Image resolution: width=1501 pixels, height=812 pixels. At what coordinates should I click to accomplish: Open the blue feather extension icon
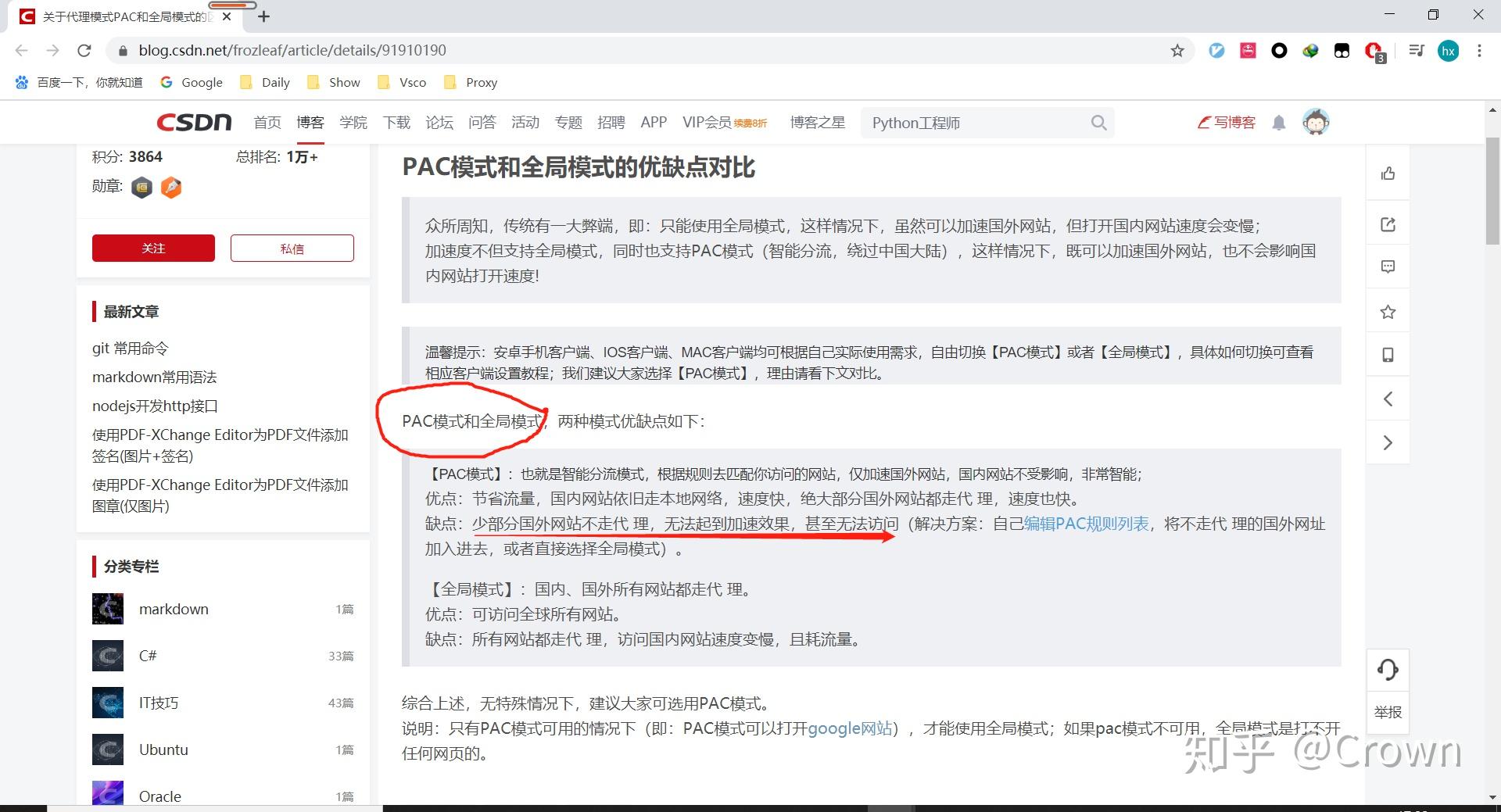[x=1216, y=51]
